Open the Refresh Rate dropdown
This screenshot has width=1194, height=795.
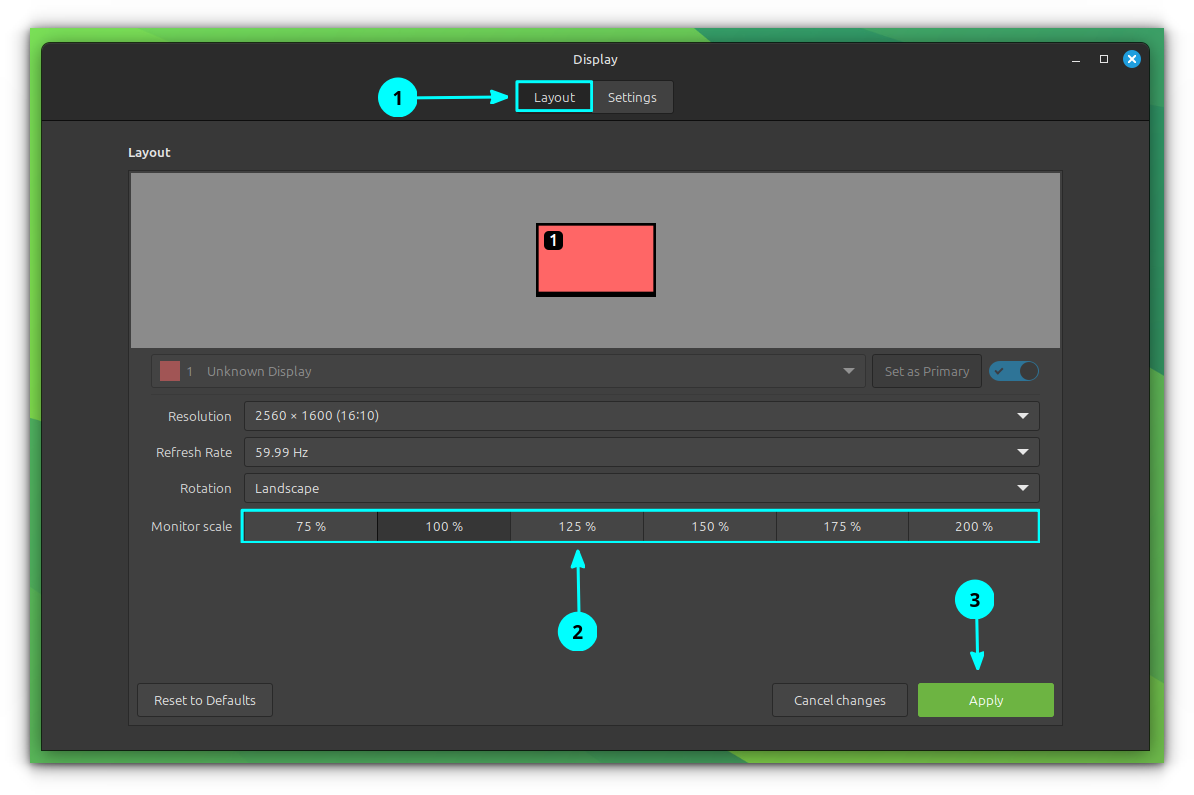(x=641, y=452)
